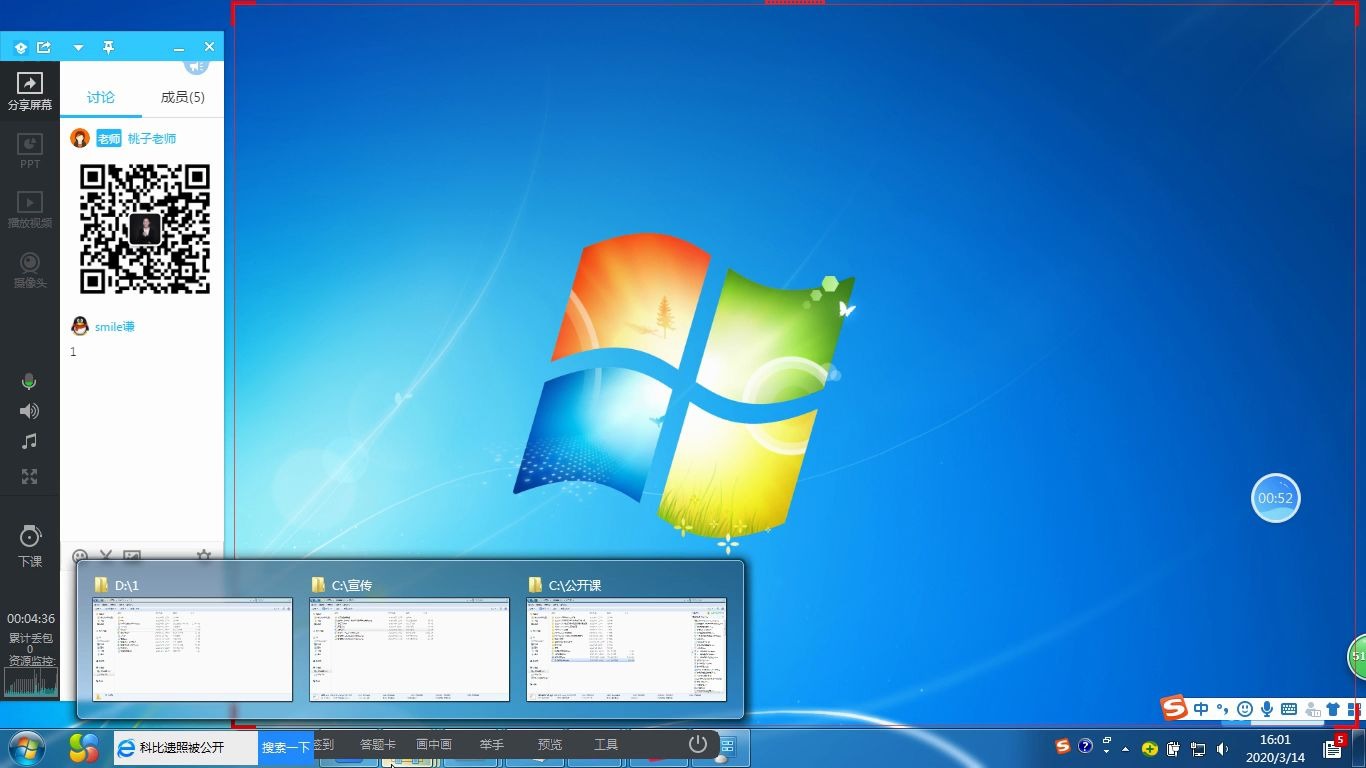Viewport: 1366px width, 768px height.
Task: Click 桃子老师 teacher name
Action: click(152, 138)
